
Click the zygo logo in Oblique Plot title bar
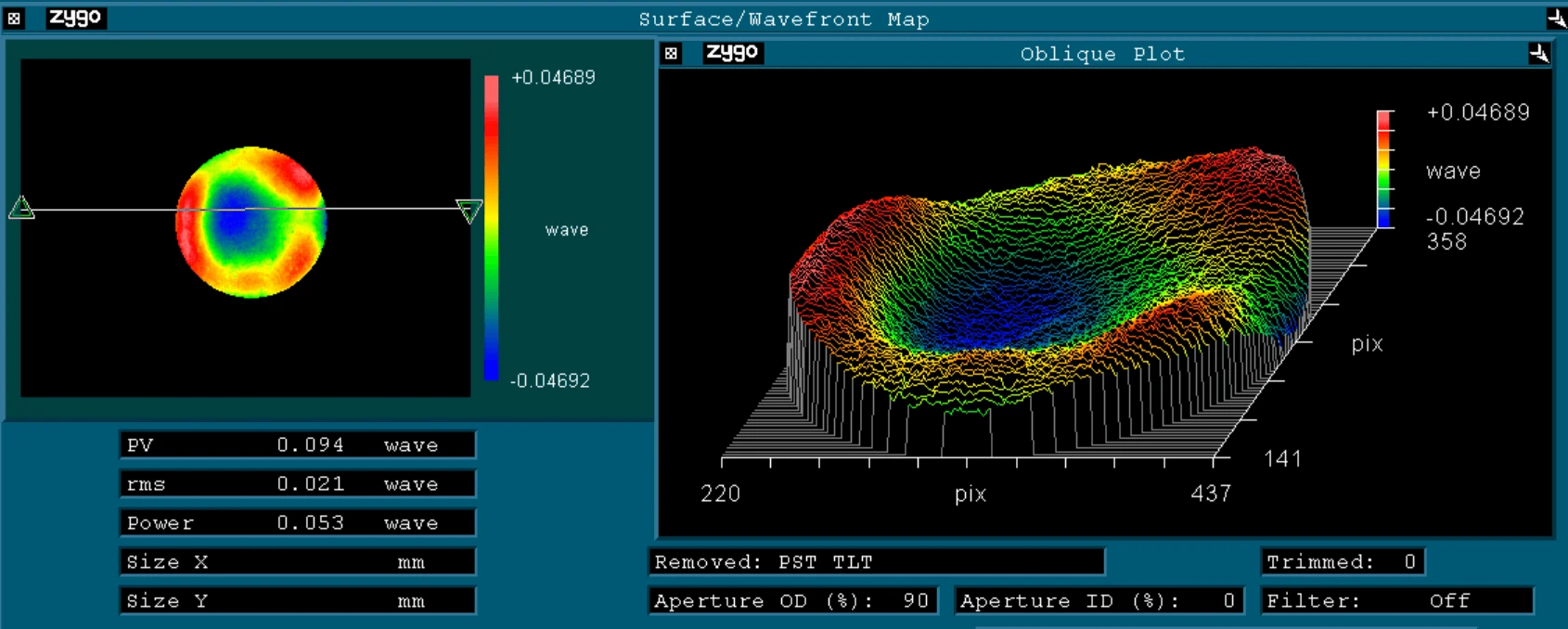732,53
